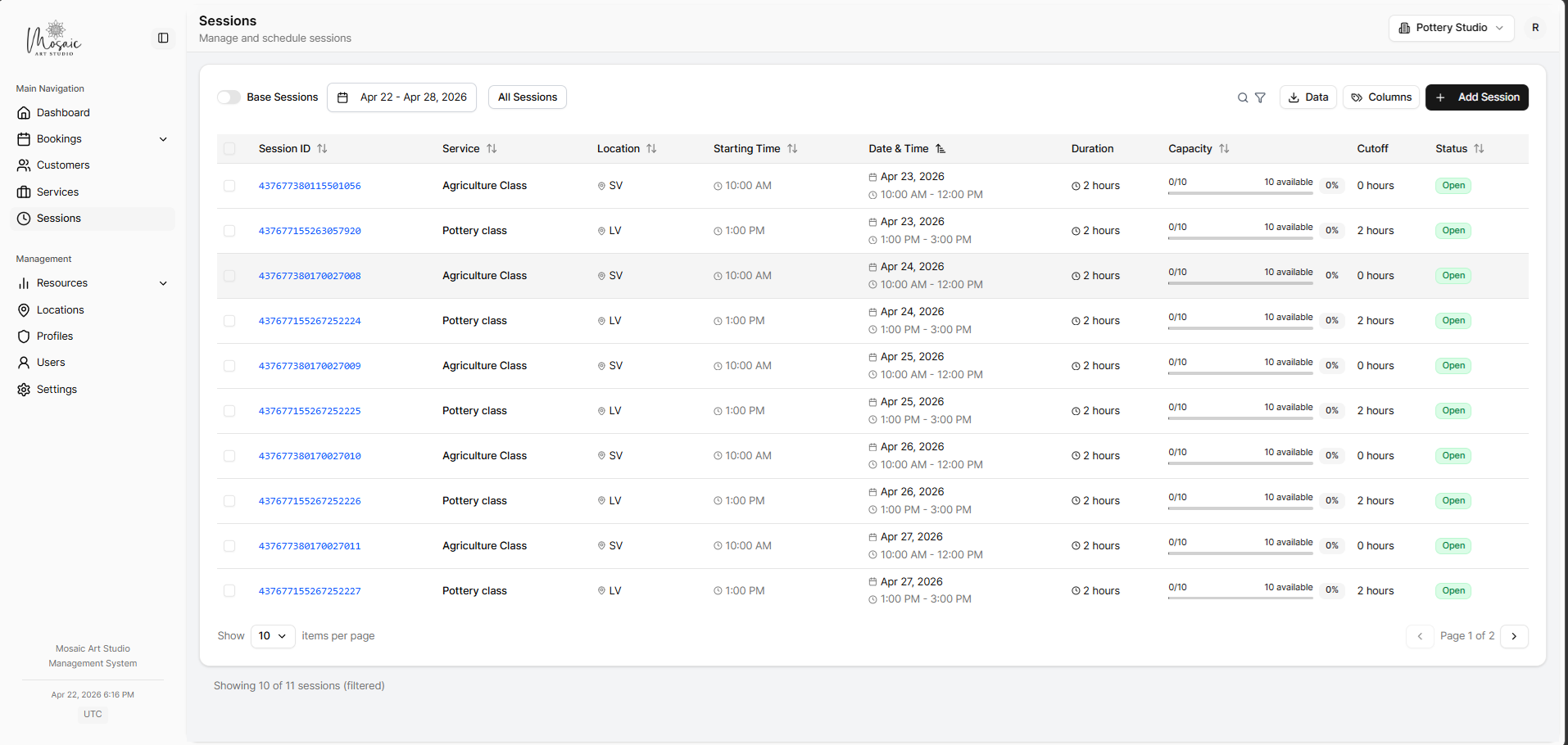Click the Sessions clock icon in the sidebar
The image size is (1568, 745).
tap(24, 218)
